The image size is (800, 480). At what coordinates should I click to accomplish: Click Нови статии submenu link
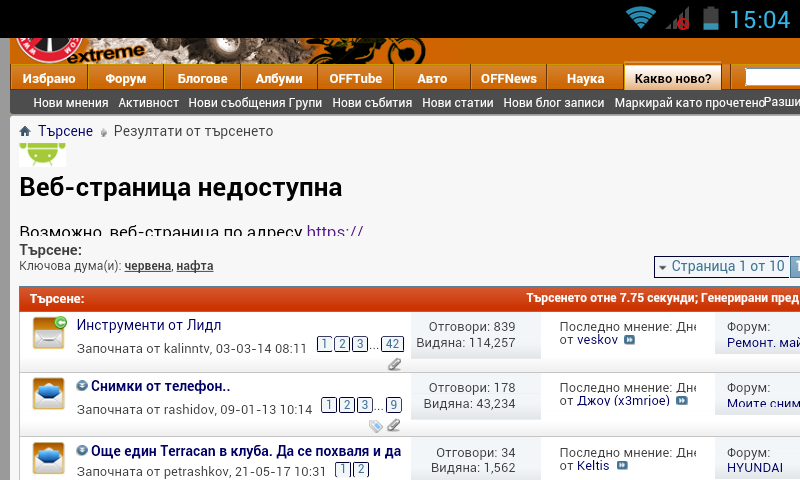click(x=458, y=103)
